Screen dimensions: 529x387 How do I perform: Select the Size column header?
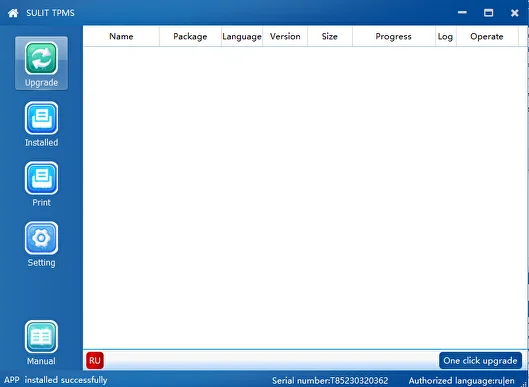pos(330,36)
